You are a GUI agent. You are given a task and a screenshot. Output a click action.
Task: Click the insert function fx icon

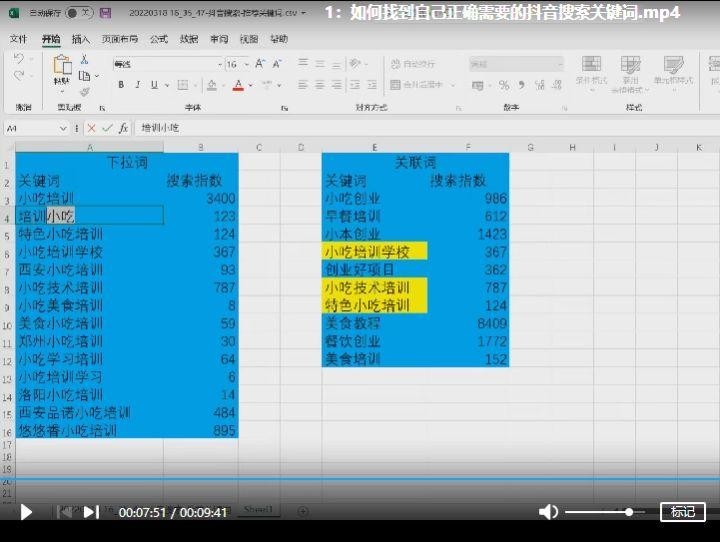pos(123,128)
